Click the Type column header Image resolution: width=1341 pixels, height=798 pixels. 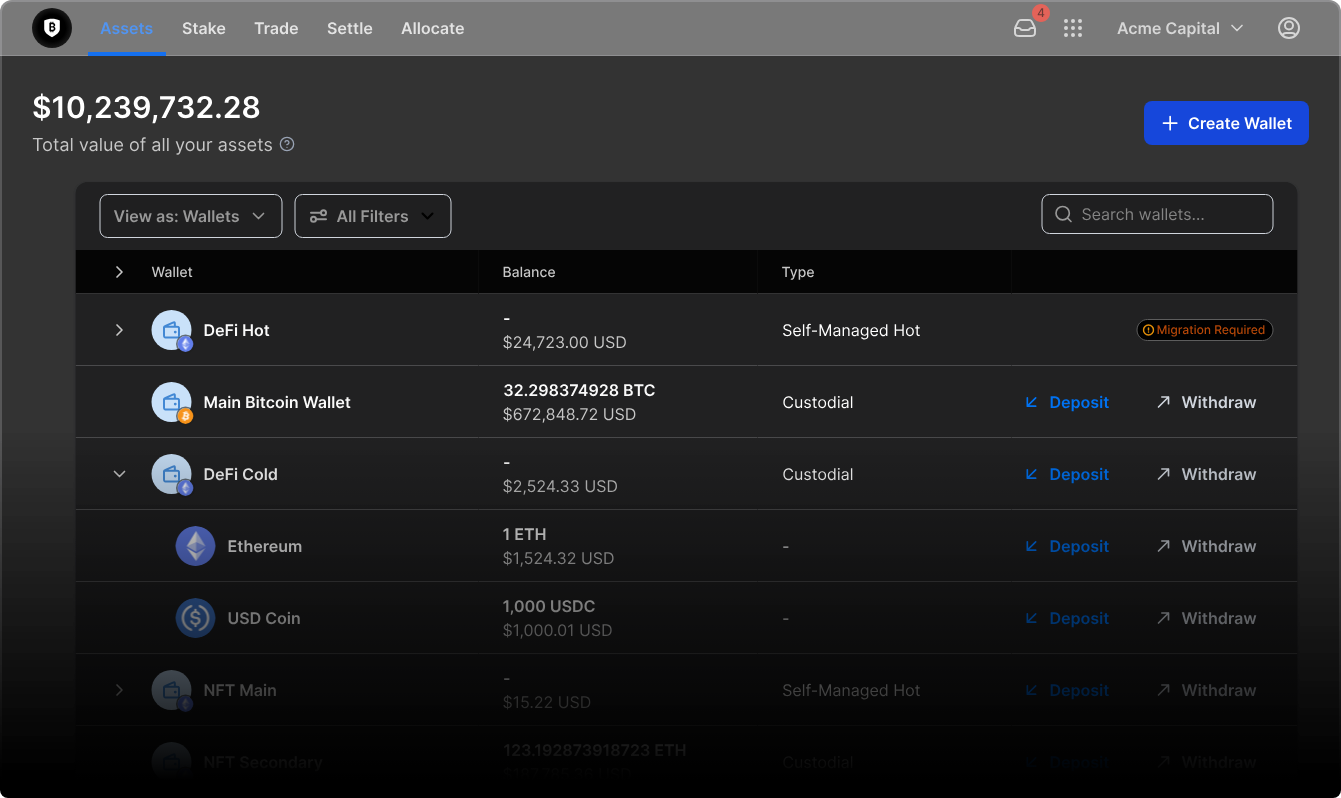pyautogui.click(x=798, y=272)
